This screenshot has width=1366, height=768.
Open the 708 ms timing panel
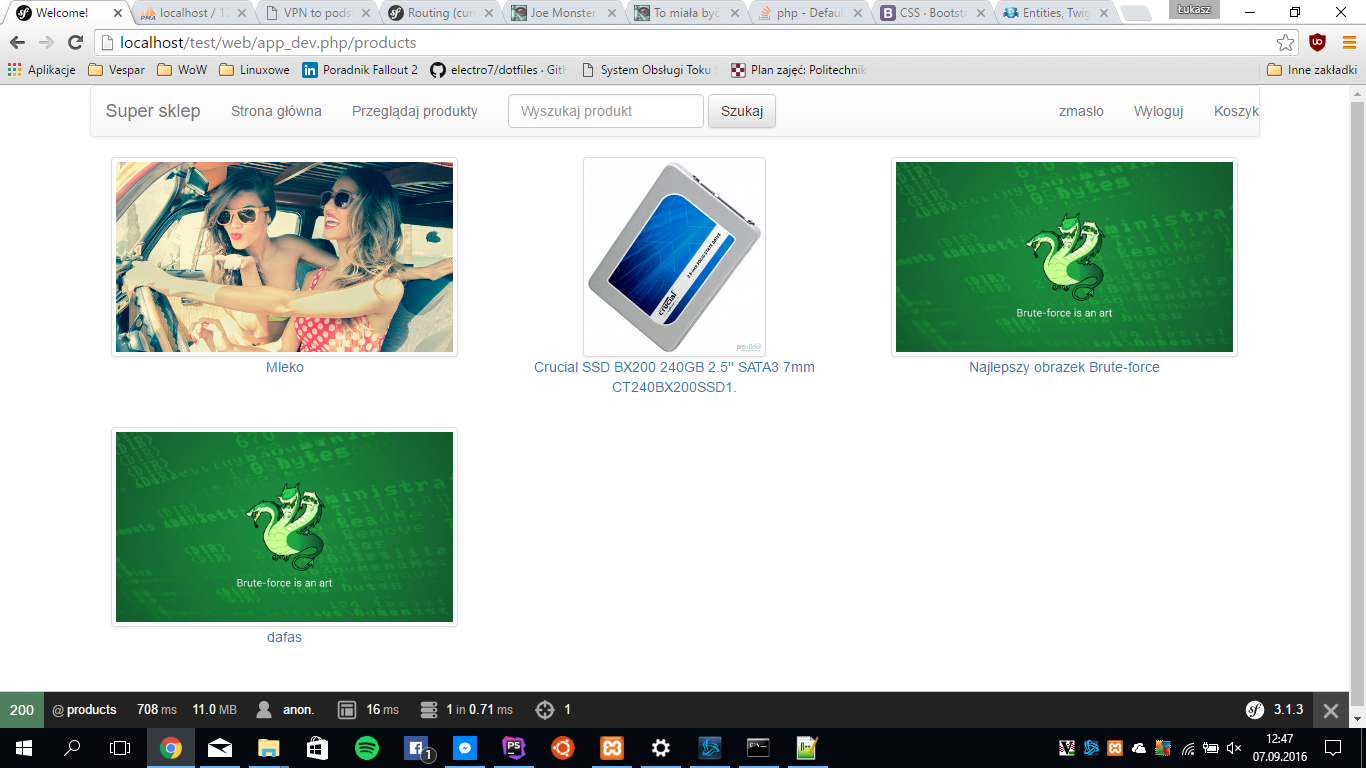pyautogui.click(x=157, y=709)
